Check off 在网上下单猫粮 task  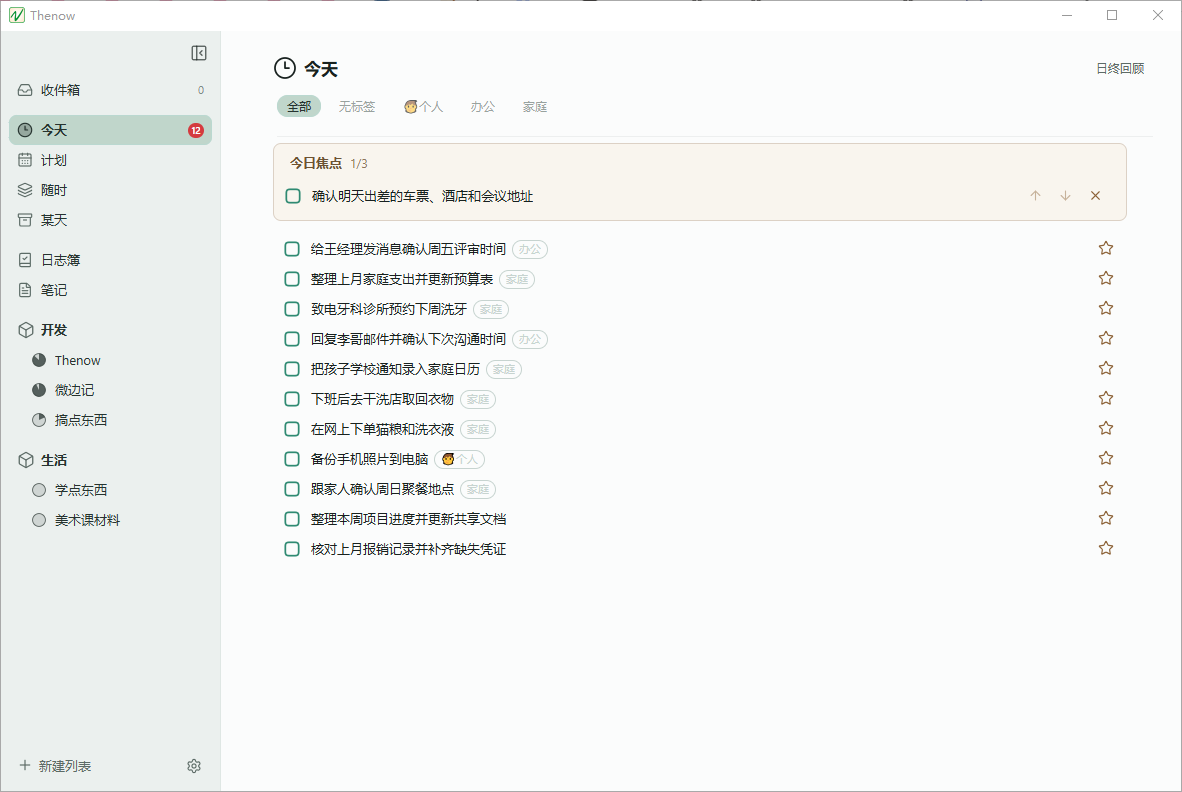point(292,429)
